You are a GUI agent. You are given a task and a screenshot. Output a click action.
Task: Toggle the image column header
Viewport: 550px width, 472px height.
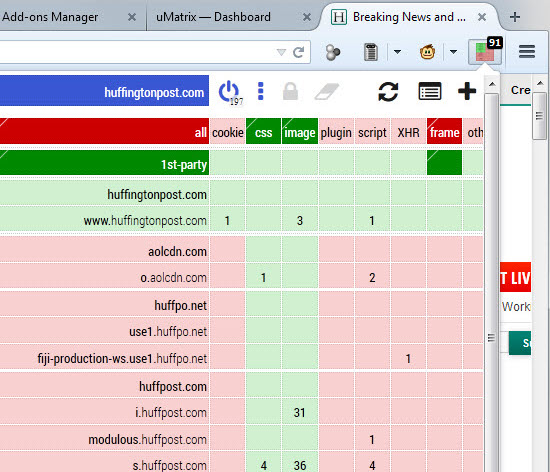click(x=300, y=131)
